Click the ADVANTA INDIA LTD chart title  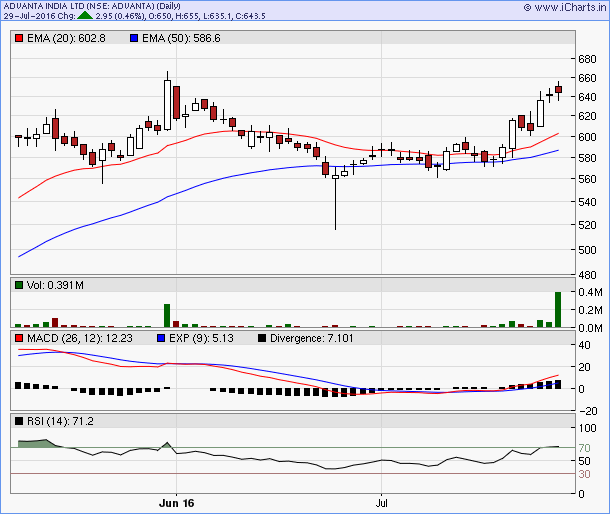[92, 6]
